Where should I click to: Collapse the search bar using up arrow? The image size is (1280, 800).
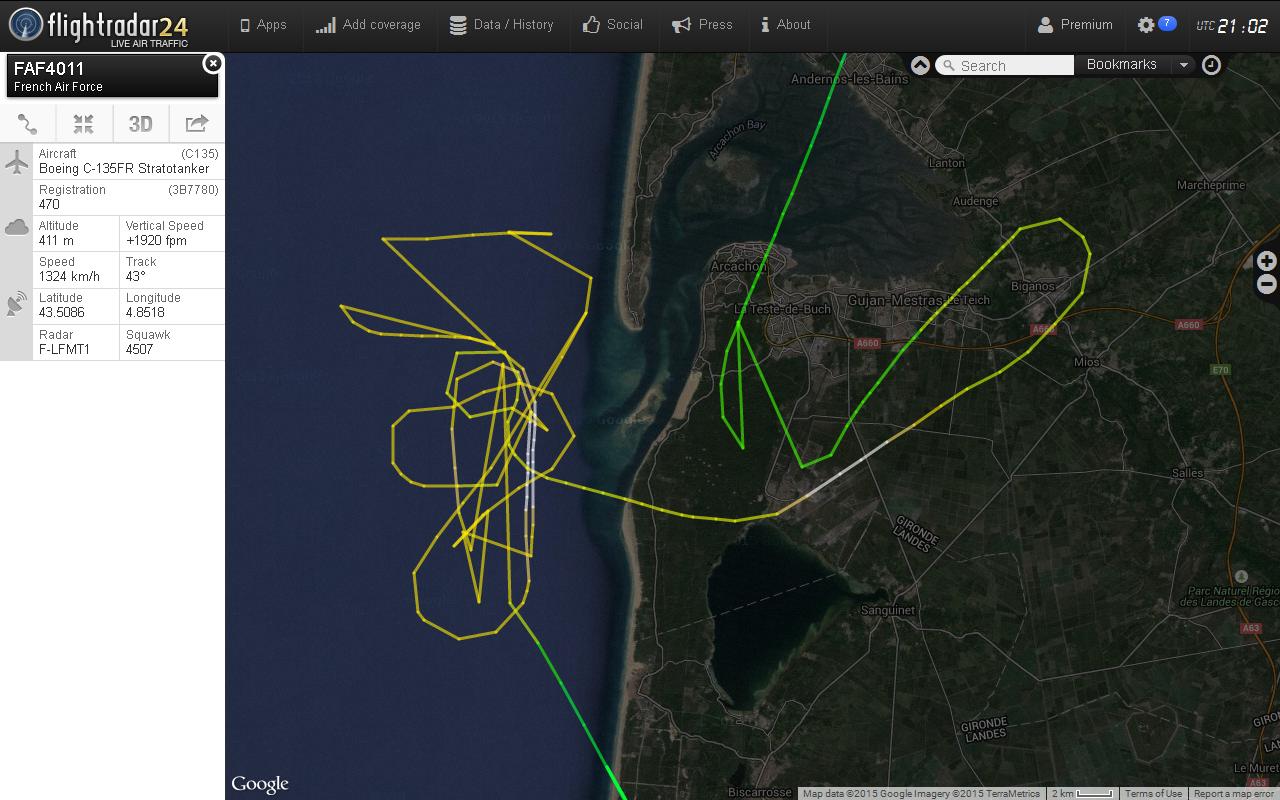920,65
